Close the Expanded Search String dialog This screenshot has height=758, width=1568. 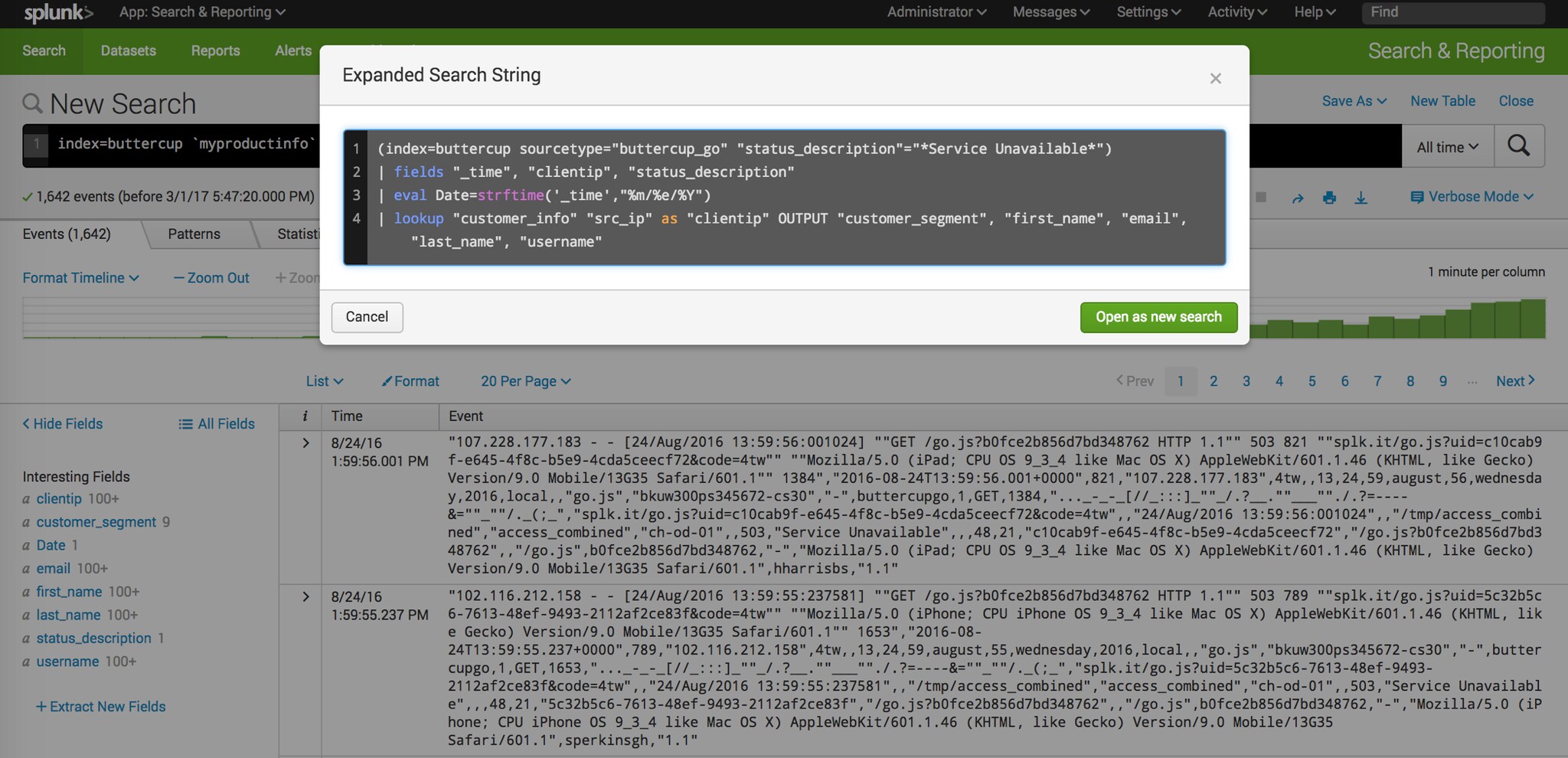(x=1215, y=78)
